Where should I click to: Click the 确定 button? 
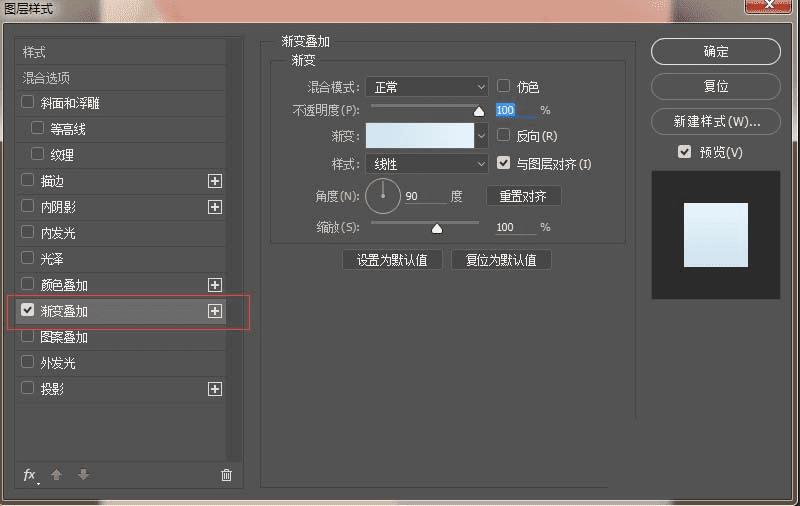click(716, 52)
